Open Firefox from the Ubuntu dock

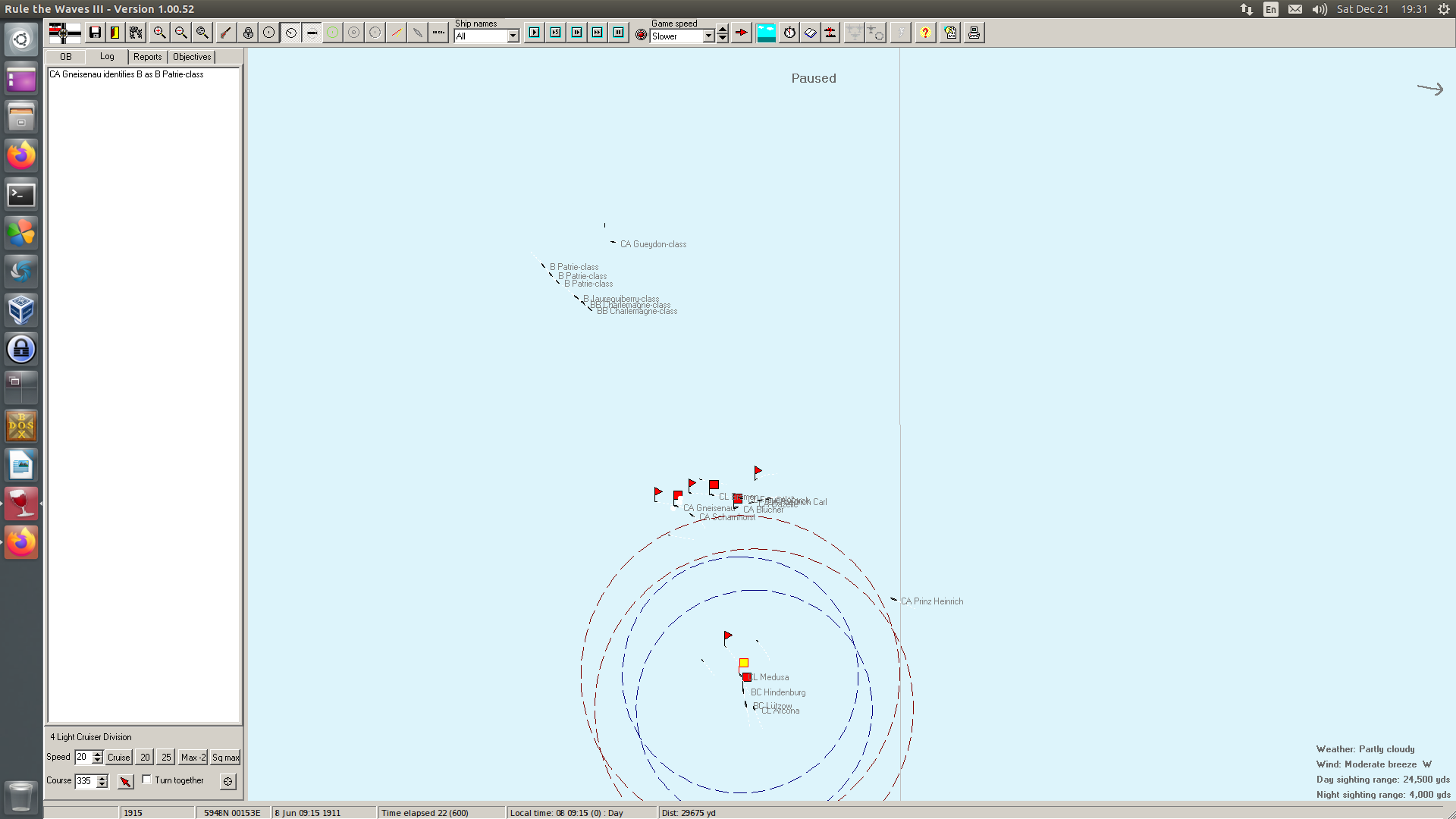pyautogui.click(x=21, y=155)
